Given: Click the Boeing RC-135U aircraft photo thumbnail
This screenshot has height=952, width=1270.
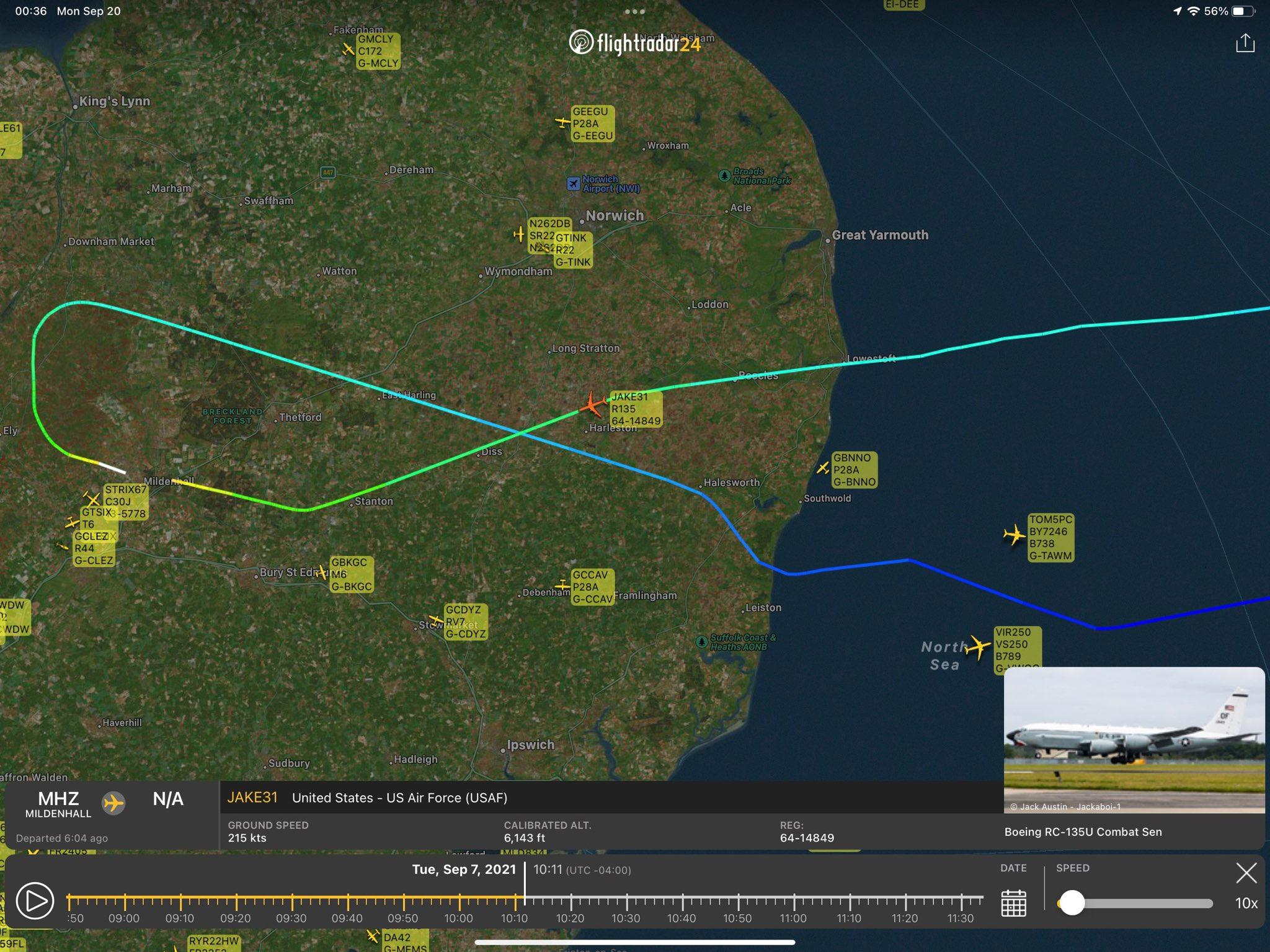Looking at the screenshot, I should [1134, 739].
